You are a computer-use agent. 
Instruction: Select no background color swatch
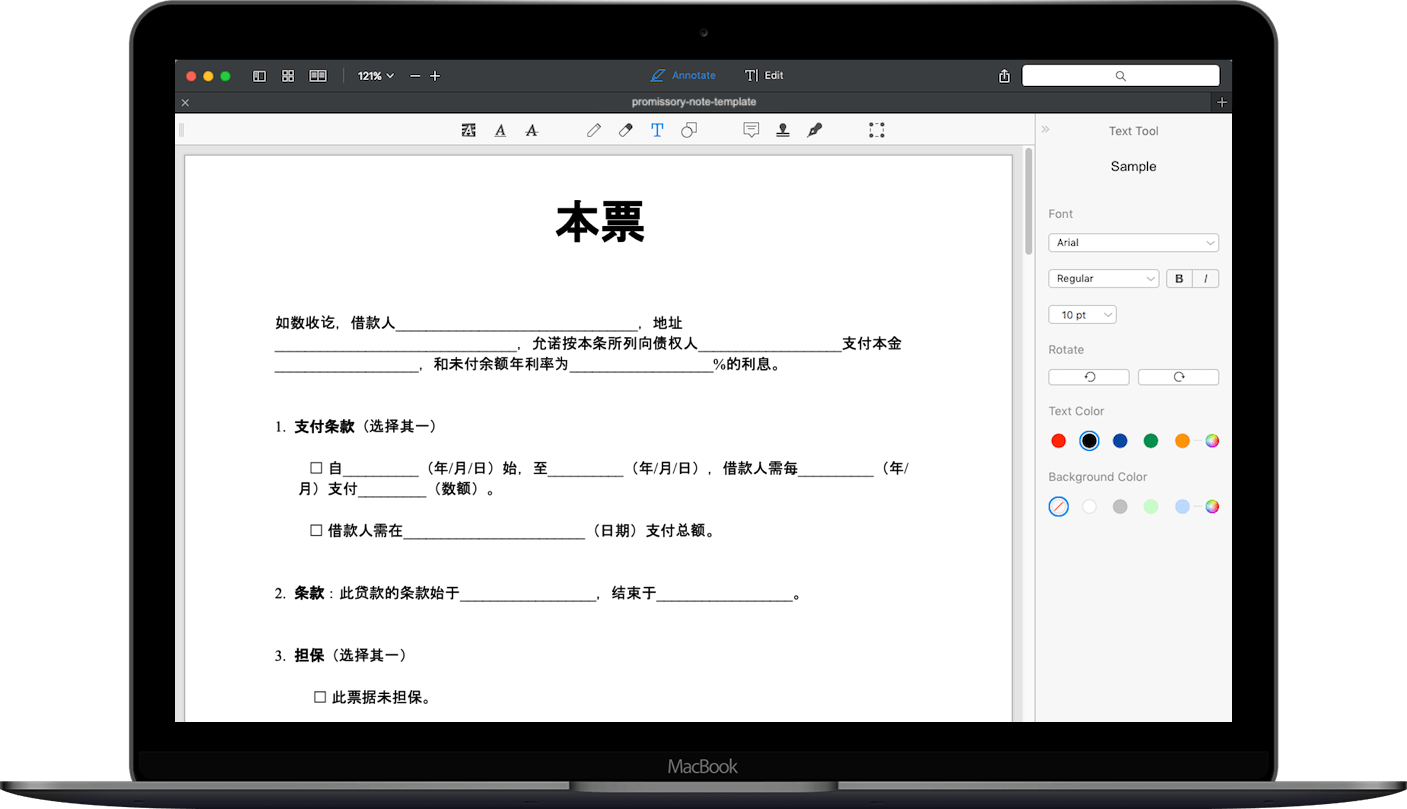(1059, 507)
